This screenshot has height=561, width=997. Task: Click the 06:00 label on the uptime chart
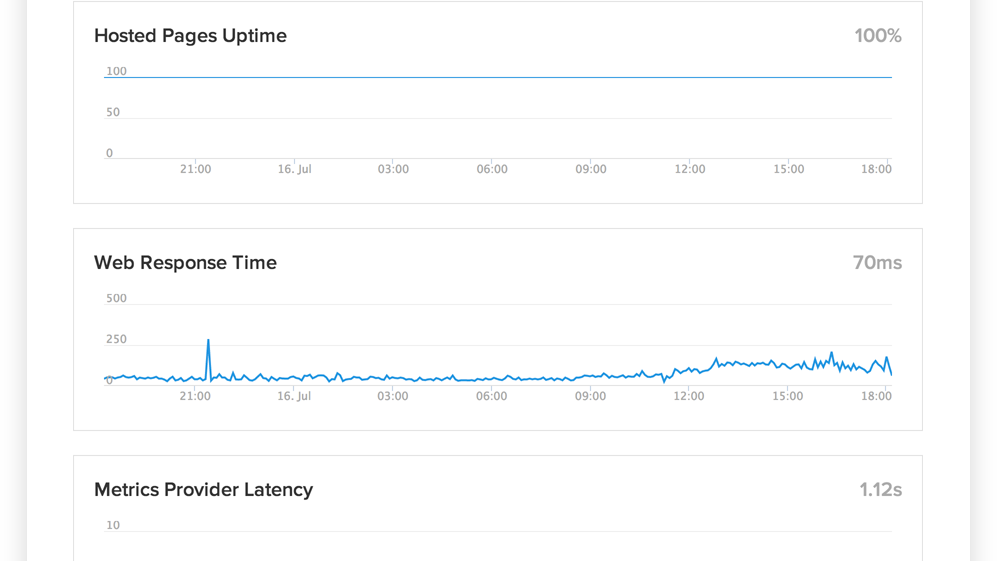pos(491,170)
